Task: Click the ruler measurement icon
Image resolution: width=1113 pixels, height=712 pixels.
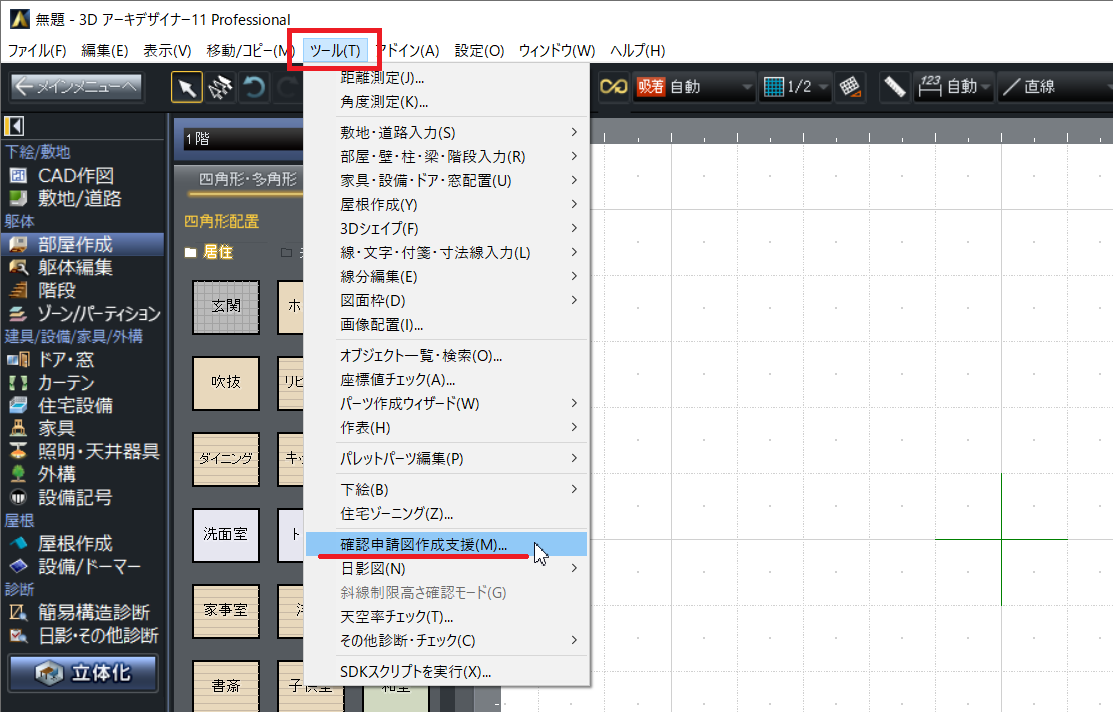Action: tap(894, 87)
